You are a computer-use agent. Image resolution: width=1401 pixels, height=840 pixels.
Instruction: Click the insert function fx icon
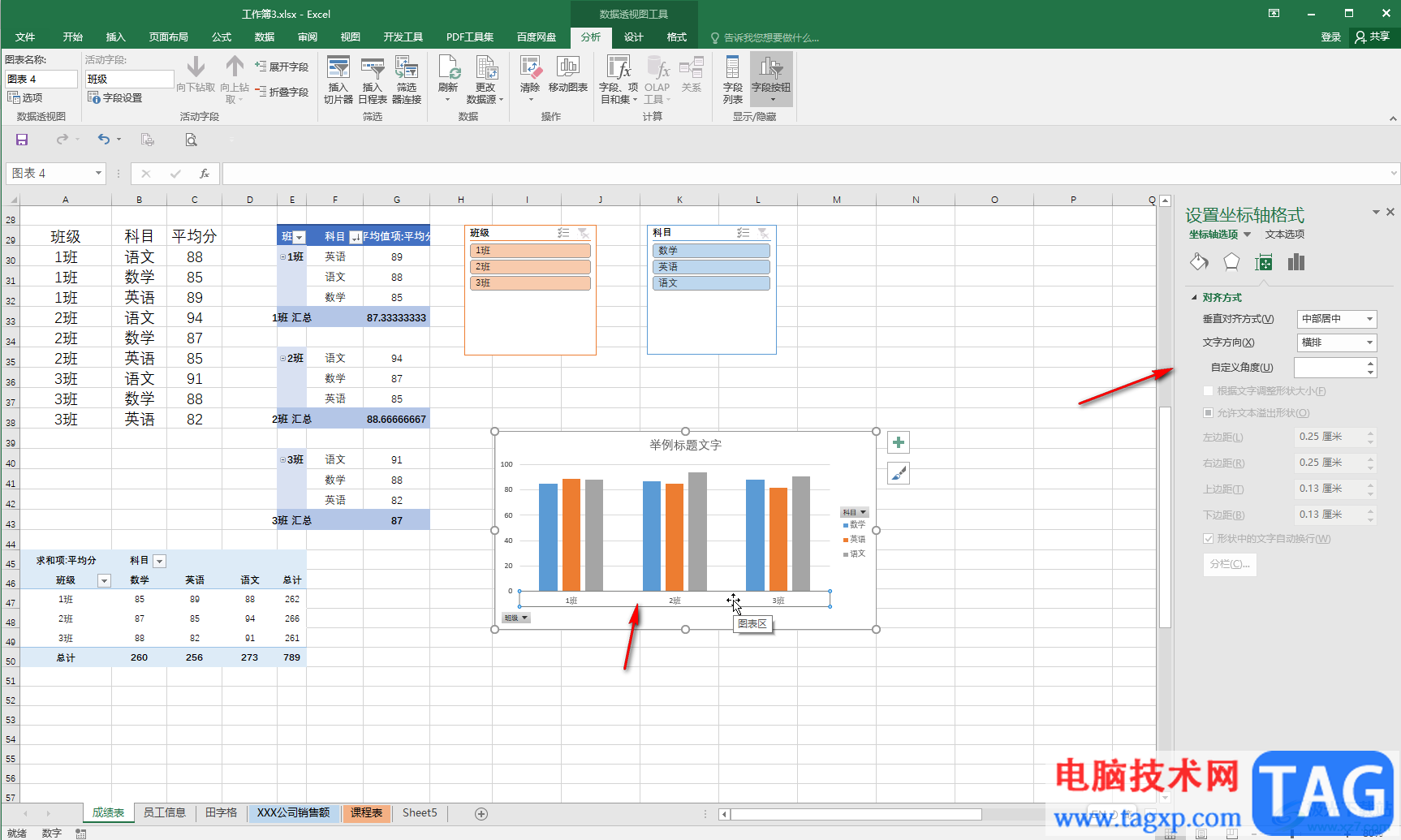pos(205,174)
